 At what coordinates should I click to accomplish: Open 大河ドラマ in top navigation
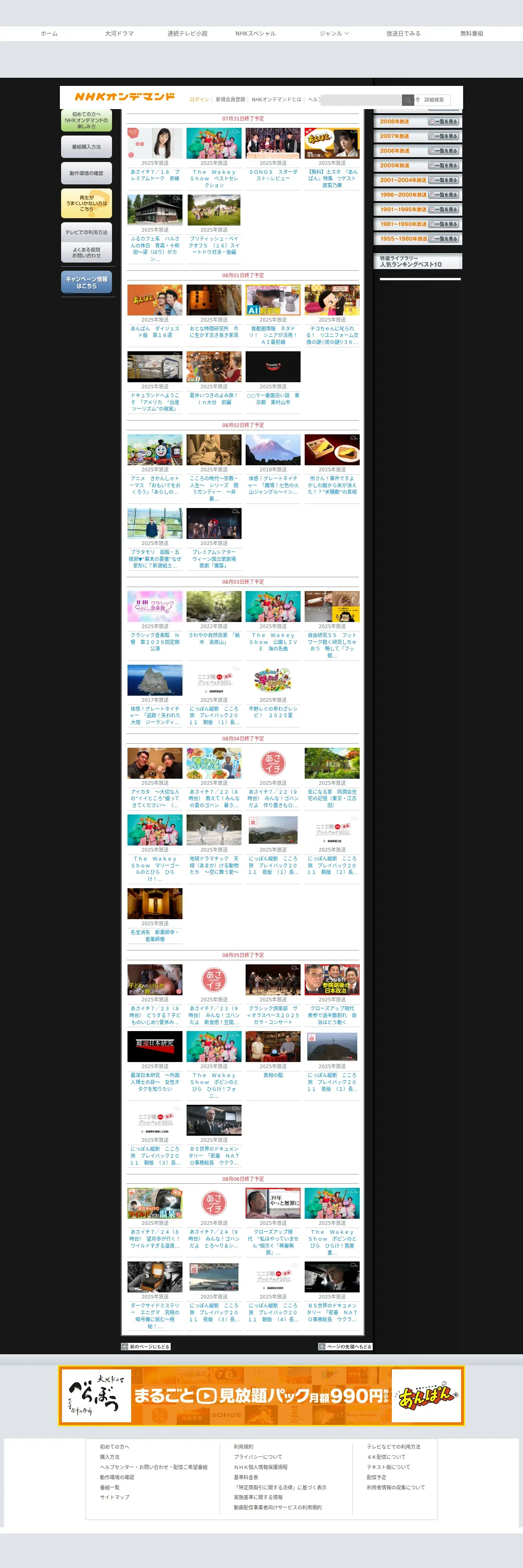point(119,33)
